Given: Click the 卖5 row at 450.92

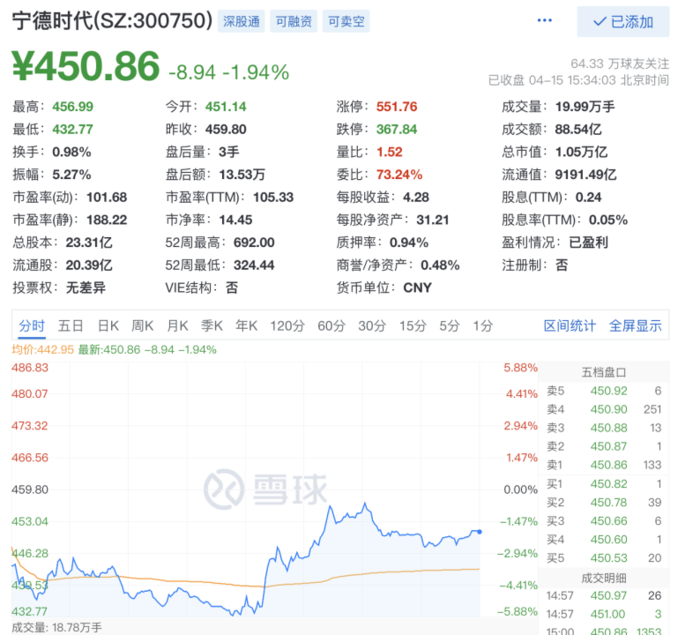Looking at the screenshot, I should pos(604,390).
